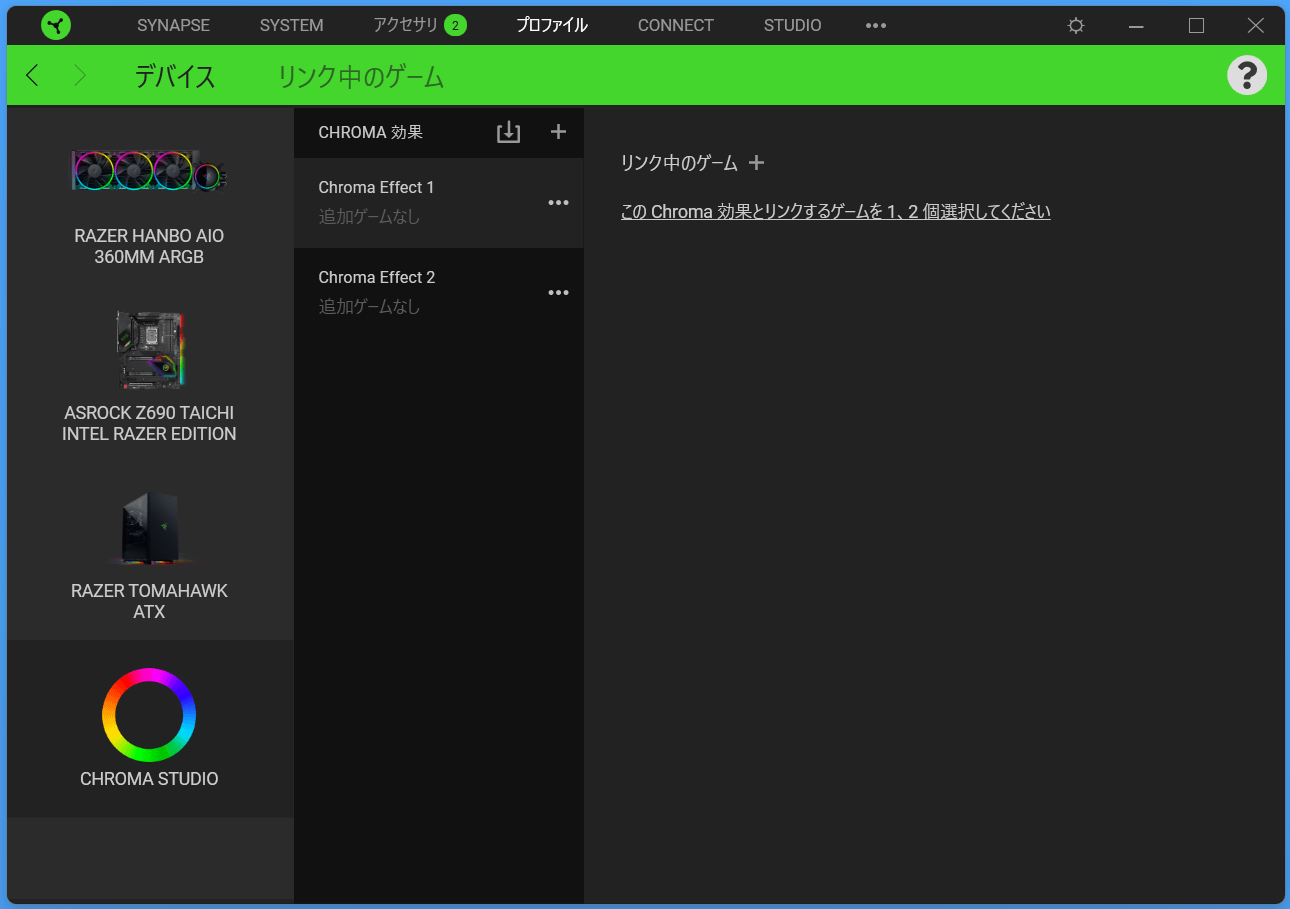Screen dimensions: 1290x909
Task: Open the settings gear icon
Action: point(1076,26)
